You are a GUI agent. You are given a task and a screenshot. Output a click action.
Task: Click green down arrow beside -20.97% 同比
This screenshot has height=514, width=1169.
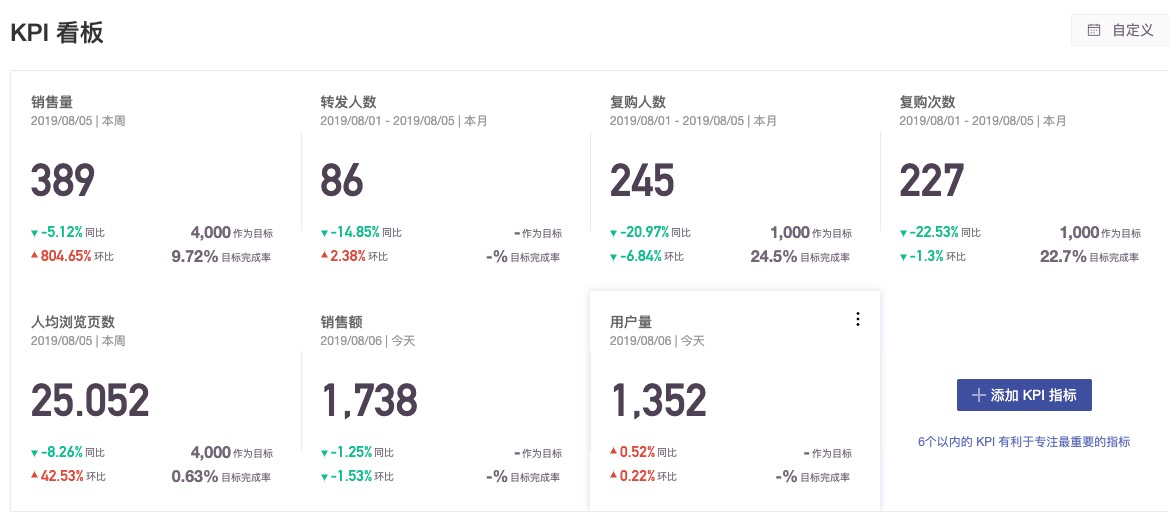pos(614,233)
